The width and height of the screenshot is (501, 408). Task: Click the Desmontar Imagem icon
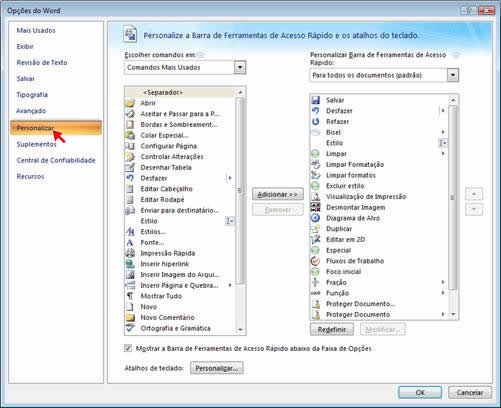click(315, 207)
